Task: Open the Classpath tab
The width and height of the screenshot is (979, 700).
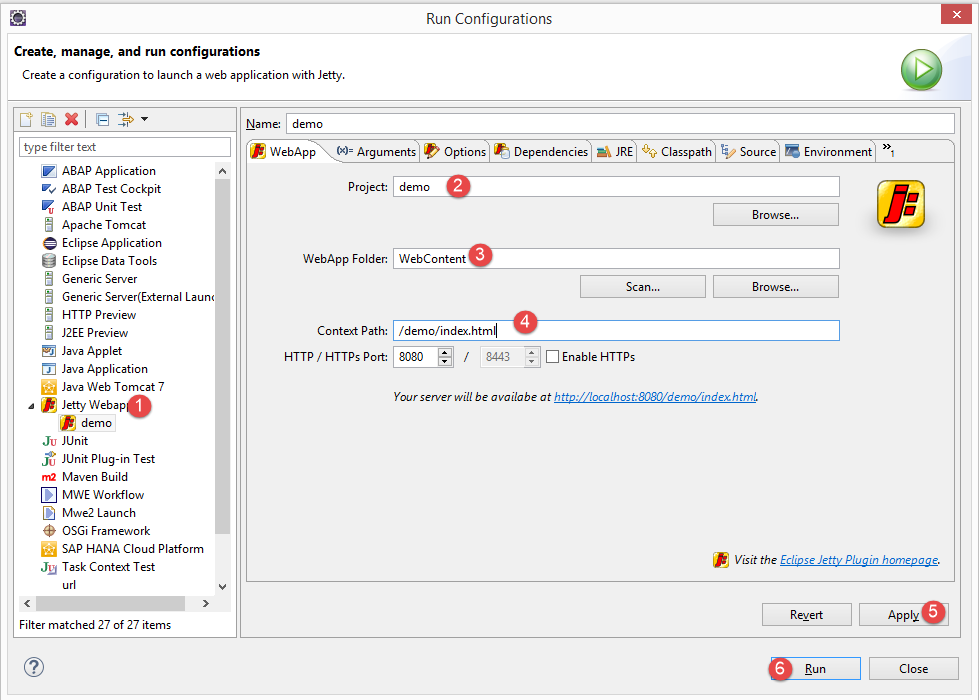Action: (x=677, y=152)
